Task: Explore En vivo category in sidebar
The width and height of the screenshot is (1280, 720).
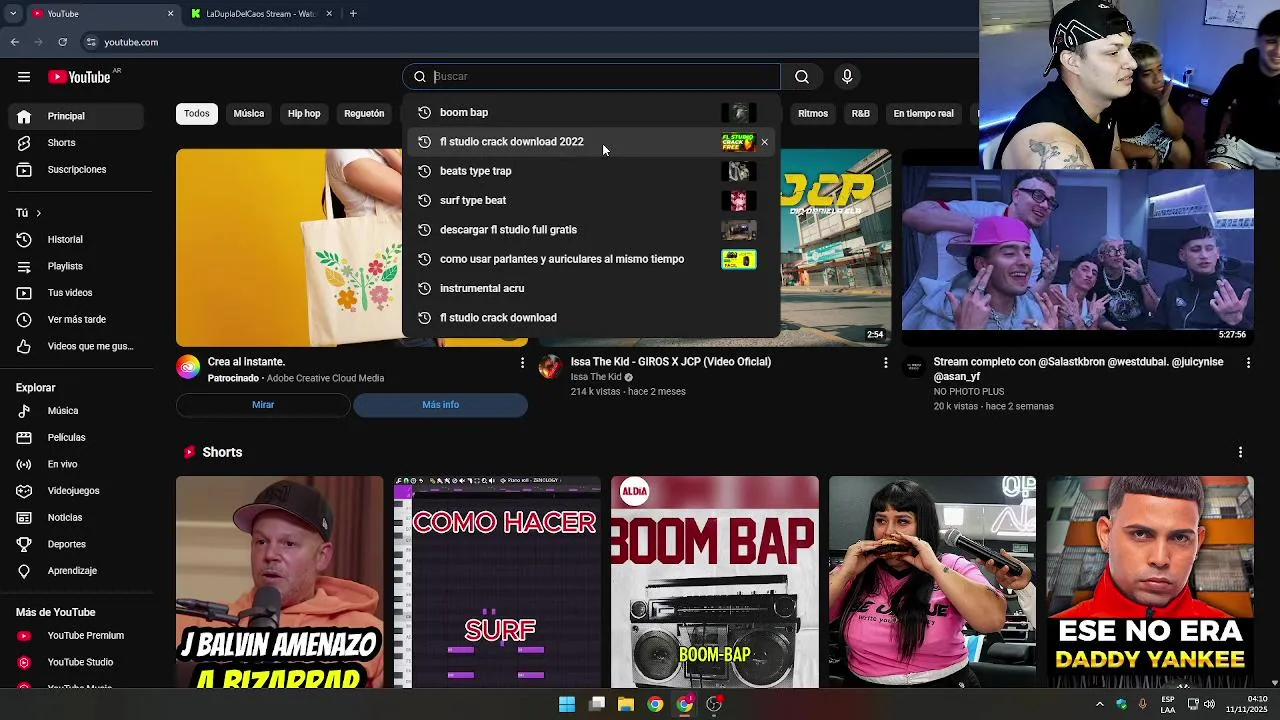Action: pyautogui.click(x=76, y=465)
